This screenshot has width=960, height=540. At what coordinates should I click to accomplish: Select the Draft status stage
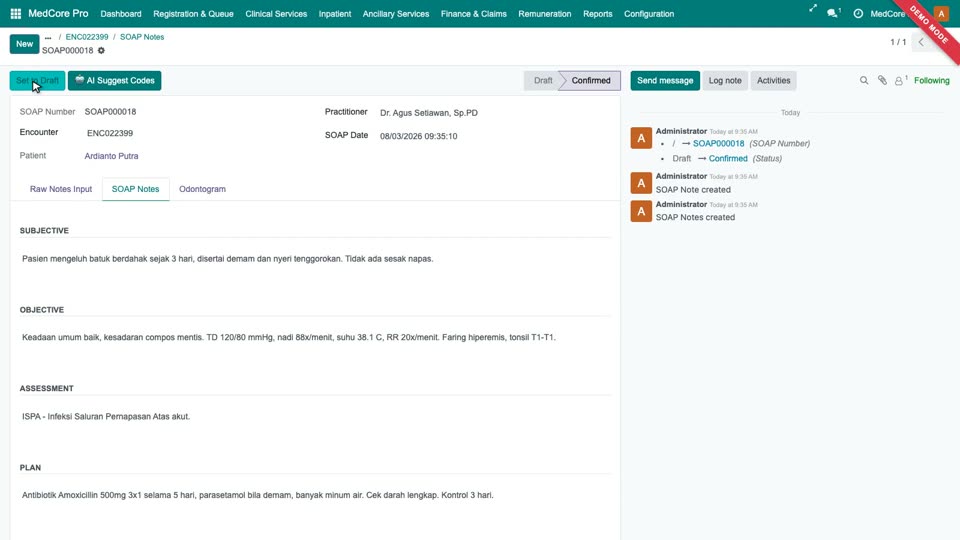point(542,80)
